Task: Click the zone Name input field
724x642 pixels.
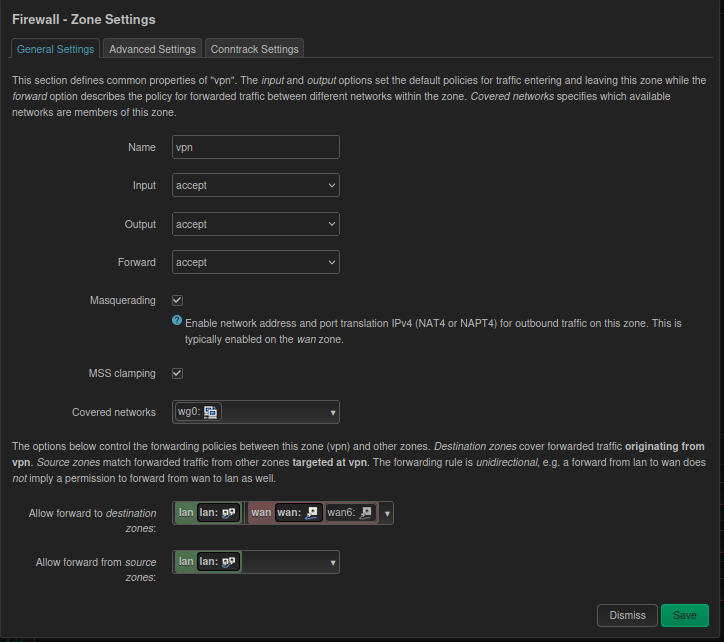Action: click(x=256, y=147)
